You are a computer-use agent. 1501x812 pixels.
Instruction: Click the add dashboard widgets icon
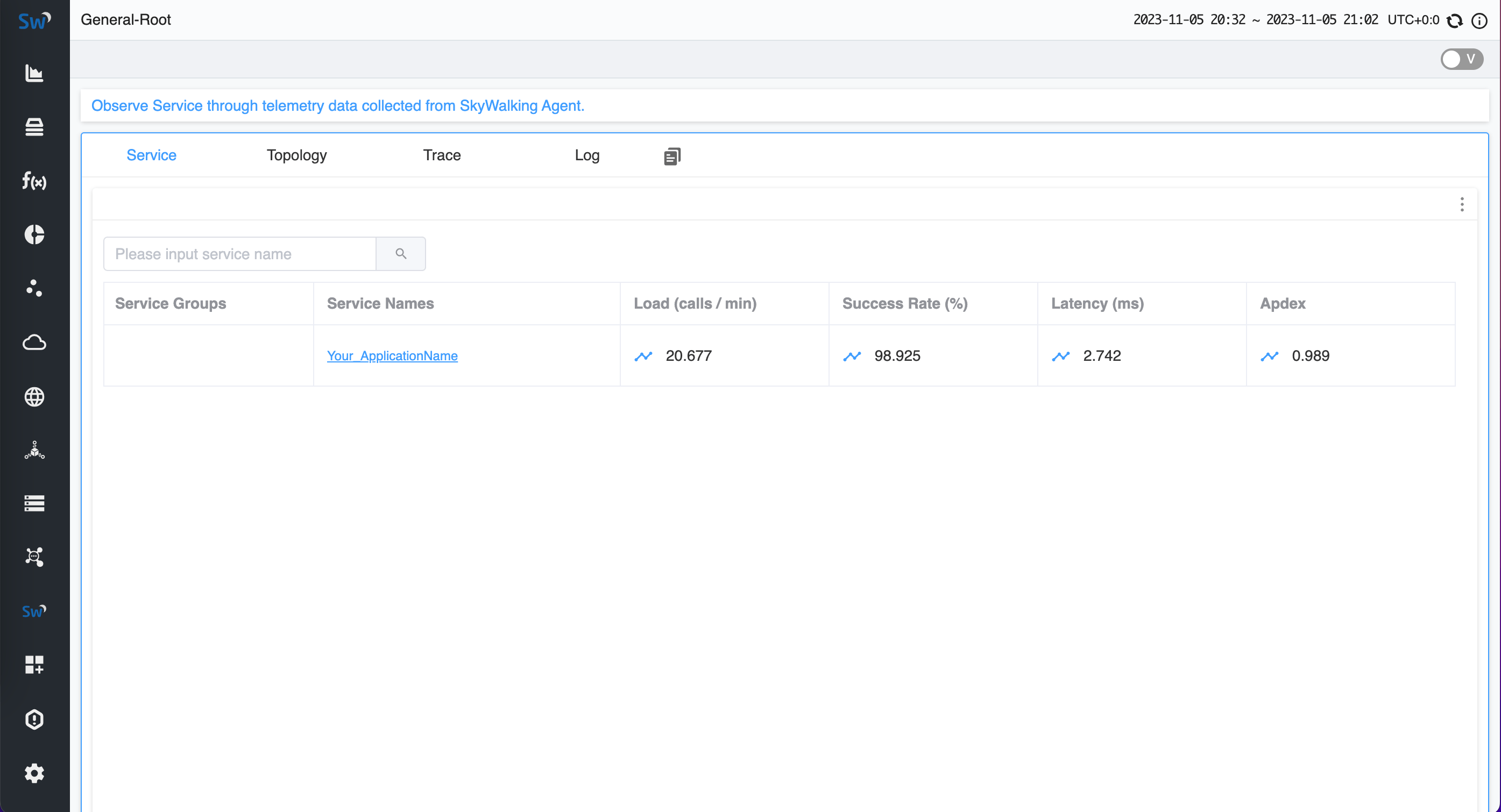(34, 665)
